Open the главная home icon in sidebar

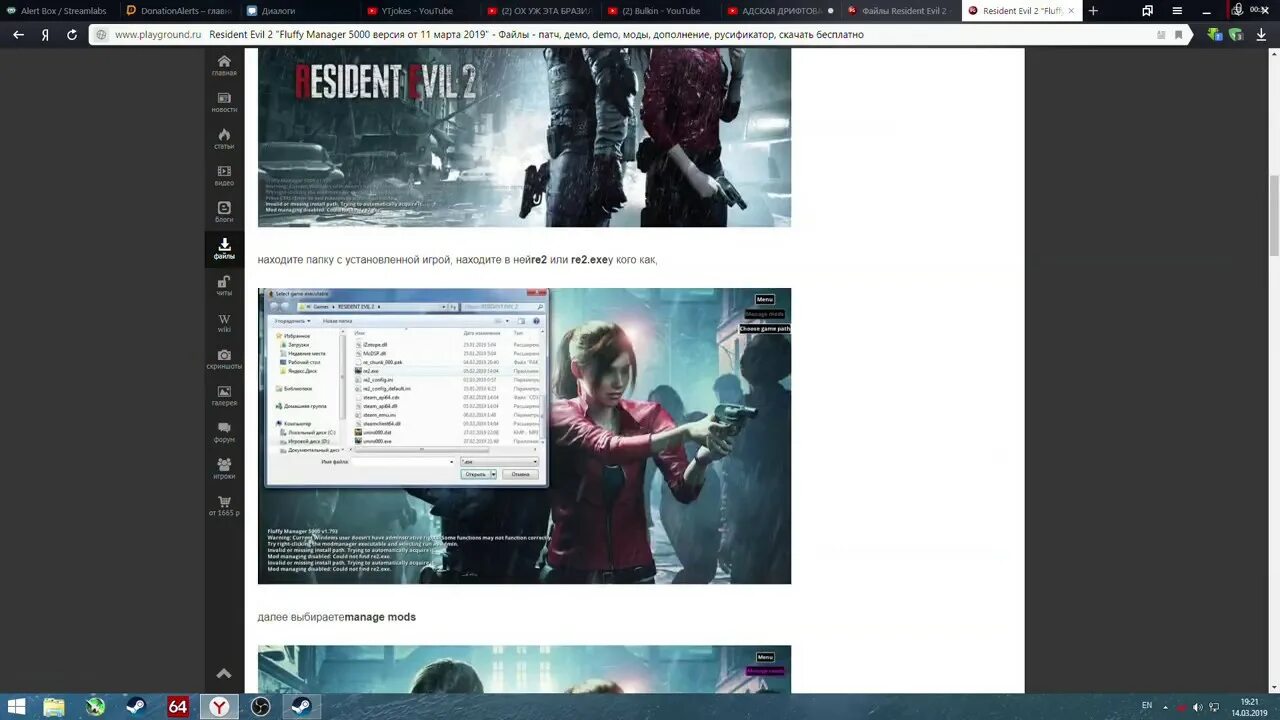224,65
